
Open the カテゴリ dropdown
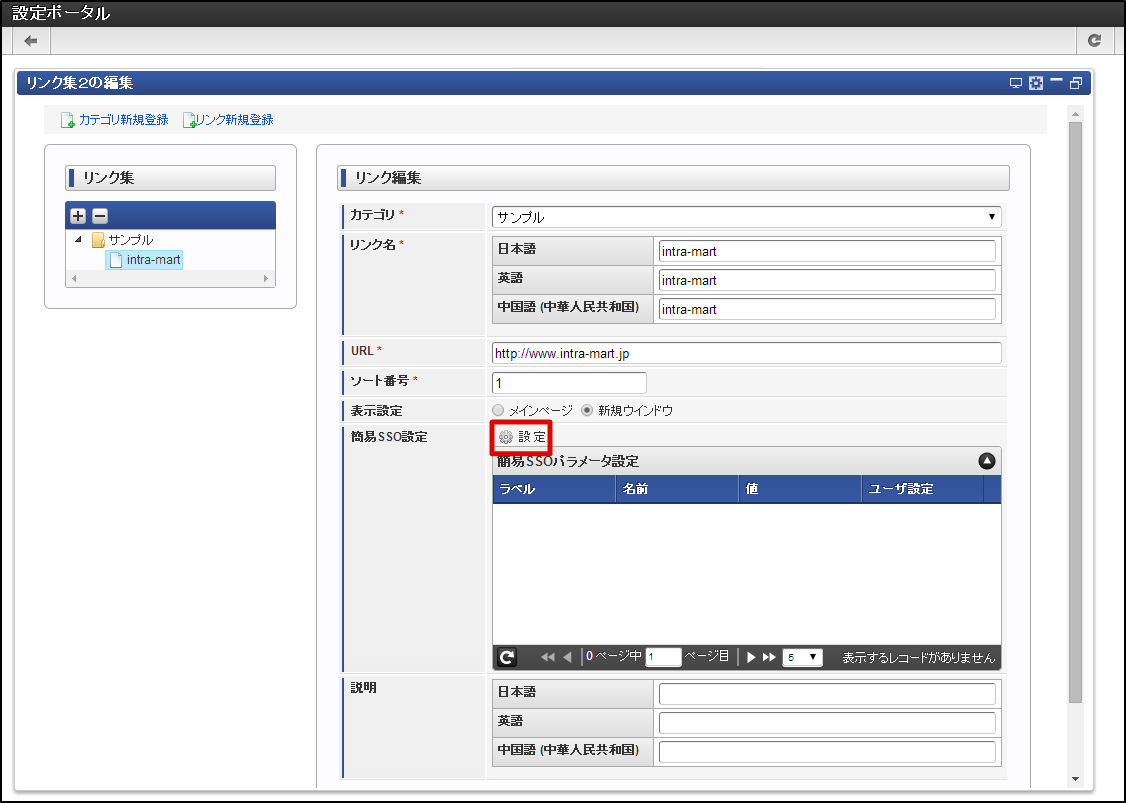(x=746, y=217)
